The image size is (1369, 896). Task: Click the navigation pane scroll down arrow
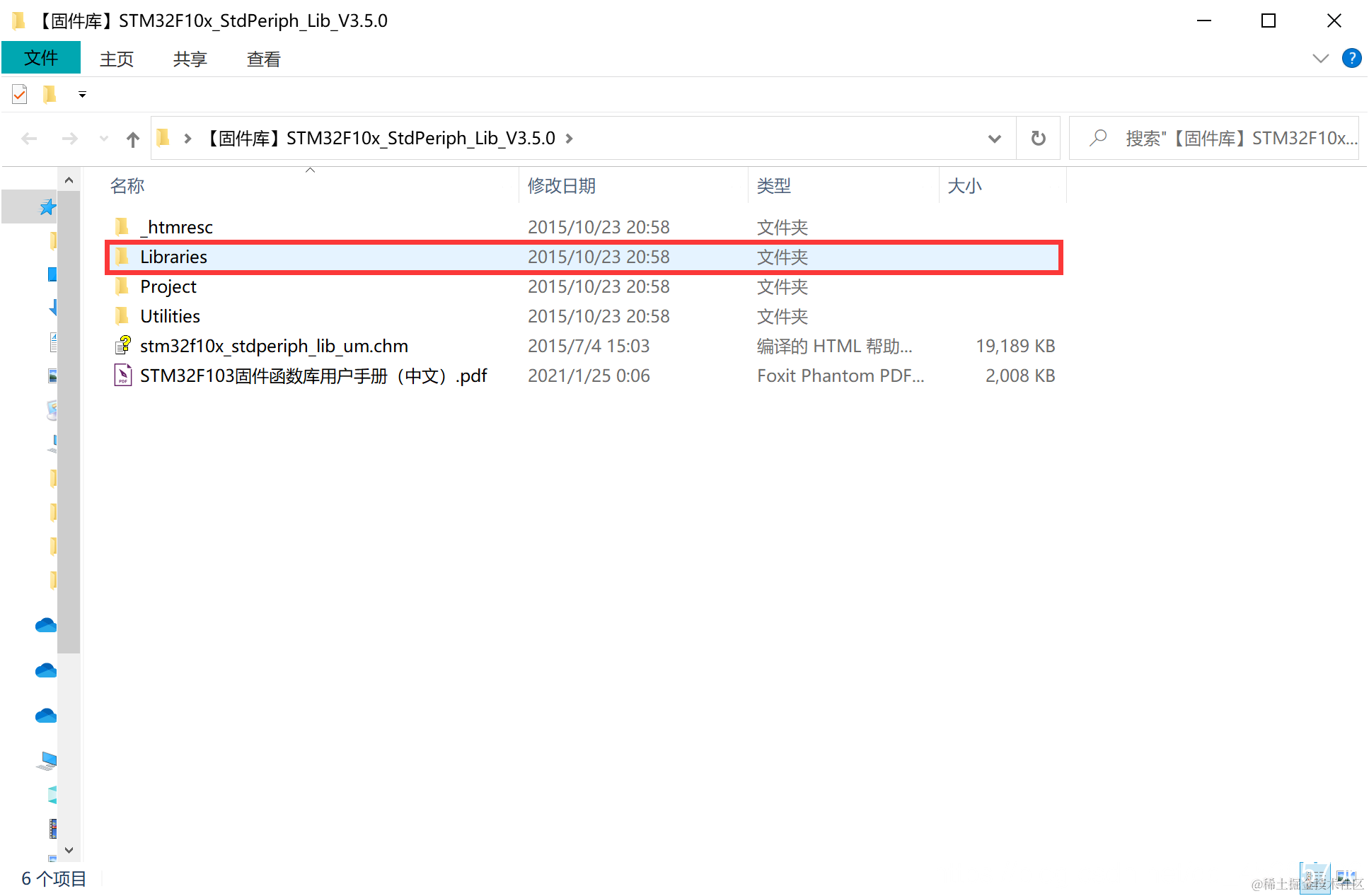(x=69, y=850)
